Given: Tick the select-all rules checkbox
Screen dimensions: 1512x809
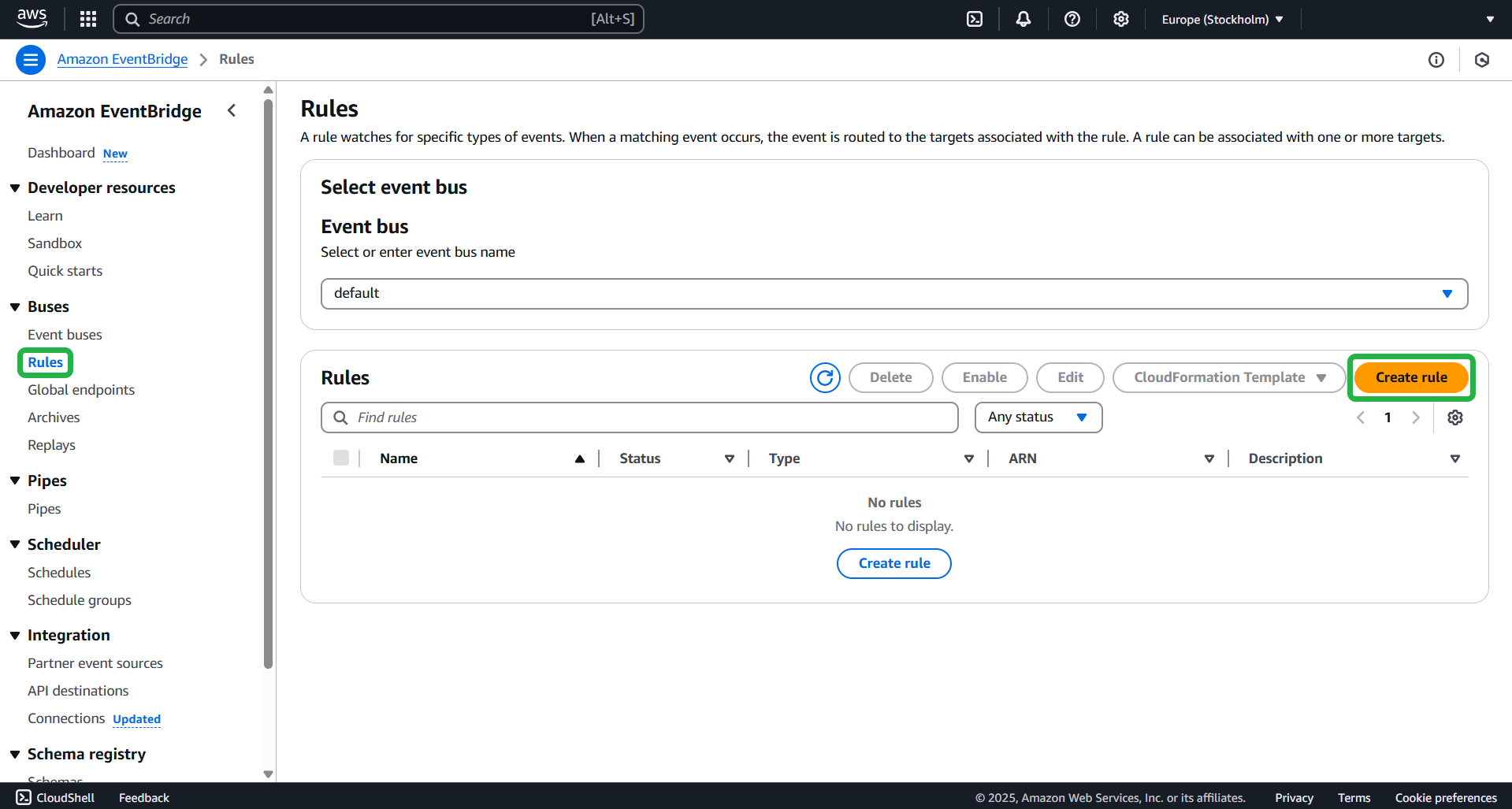Looking at the screenshot, I should tap(341, 458).
